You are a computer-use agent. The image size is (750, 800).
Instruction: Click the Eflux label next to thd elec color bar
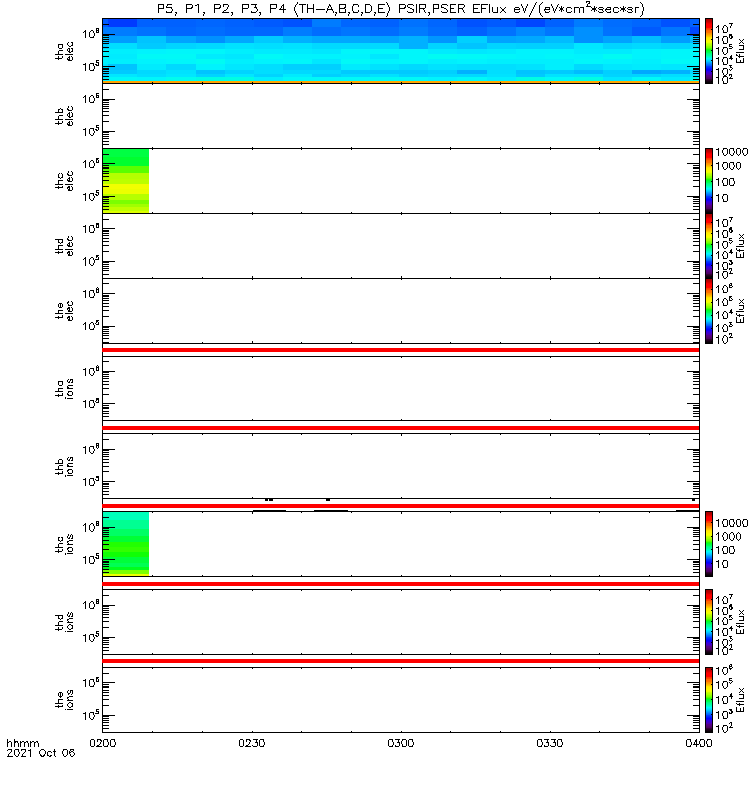click(x=741, y=246)
